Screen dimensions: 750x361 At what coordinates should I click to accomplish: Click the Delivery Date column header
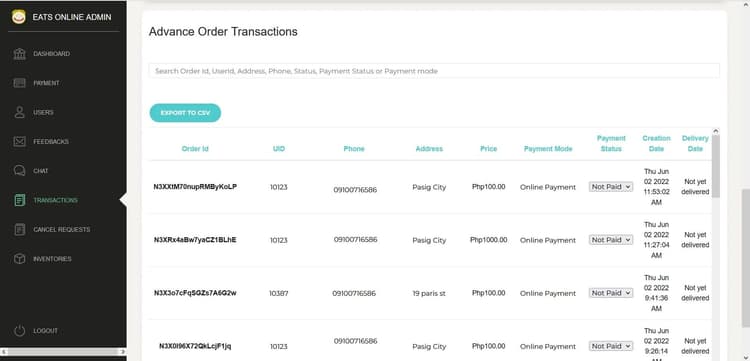coord(695,143)
